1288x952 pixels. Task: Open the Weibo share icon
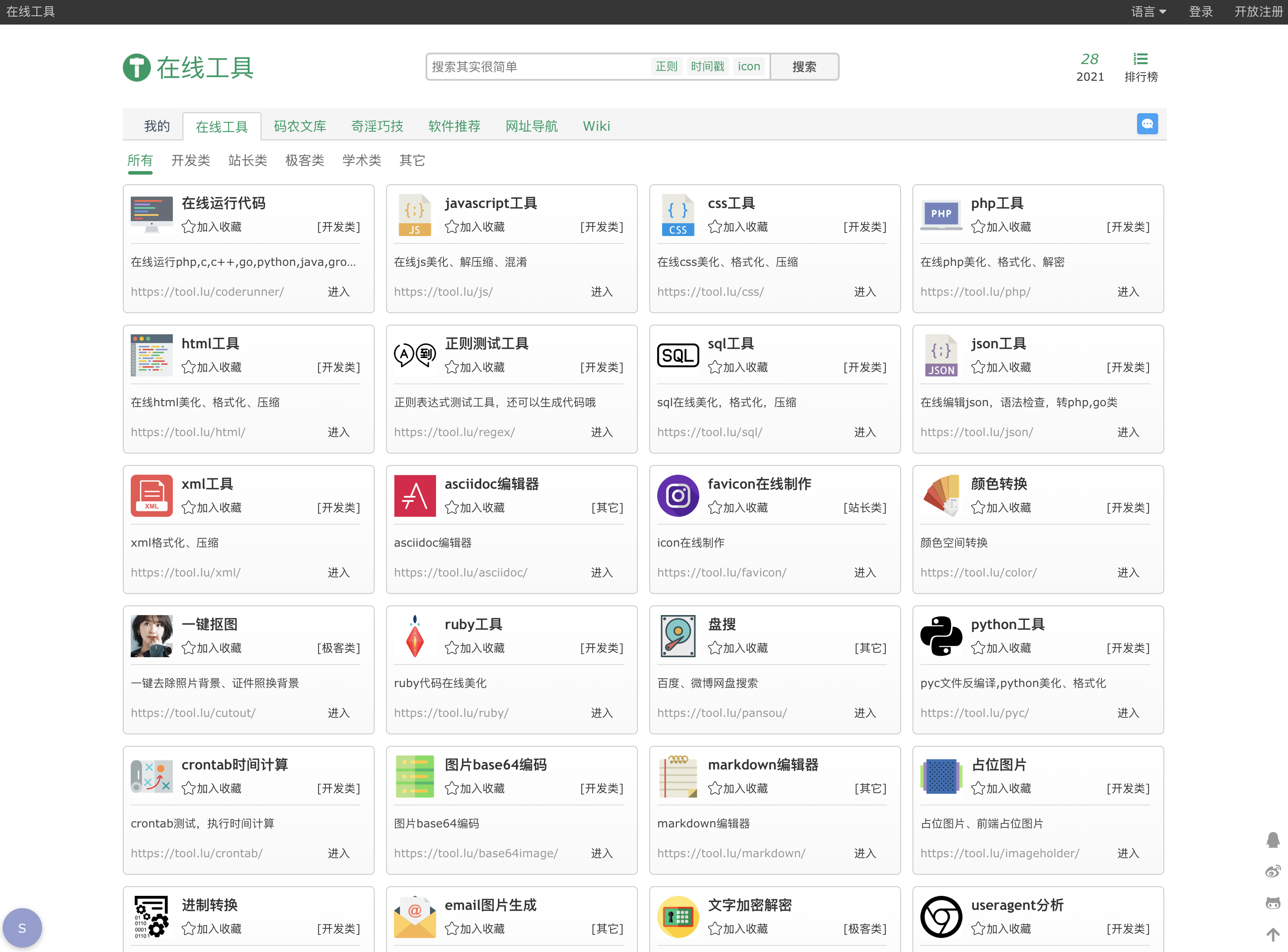1273,871
